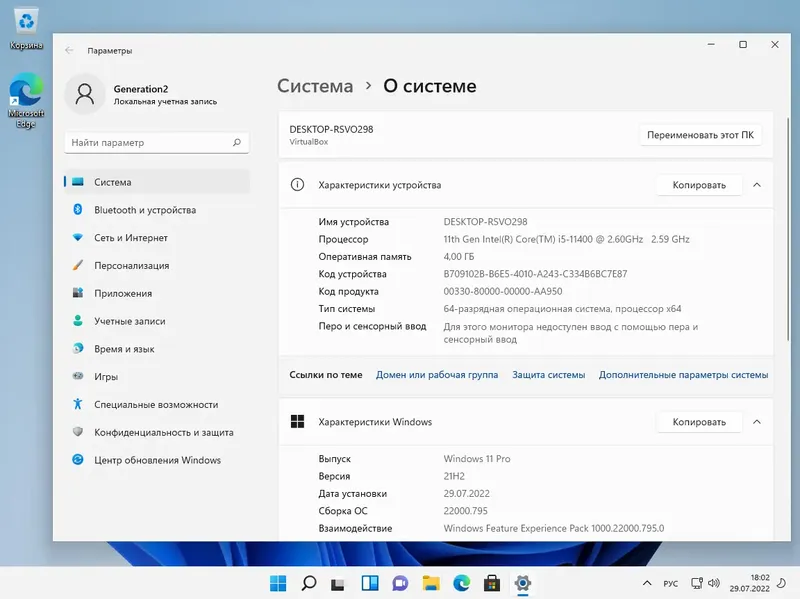Click Система in the page breadcrumb
Screen dimensions: 800x599
314,87
